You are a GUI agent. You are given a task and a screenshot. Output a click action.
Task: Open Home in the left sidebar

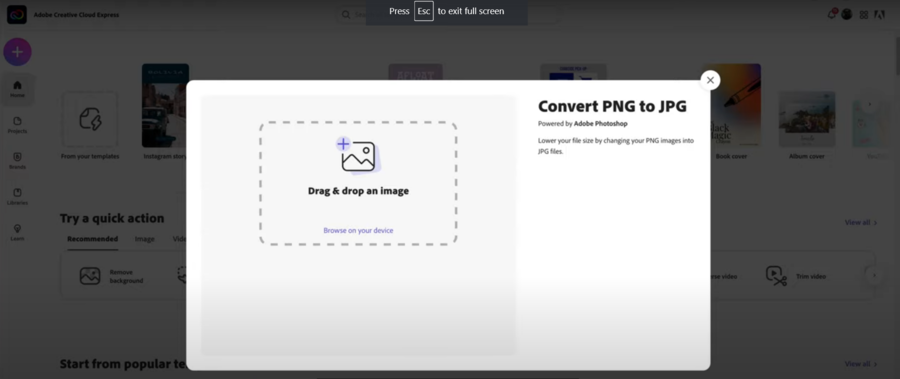pos(17,89)
